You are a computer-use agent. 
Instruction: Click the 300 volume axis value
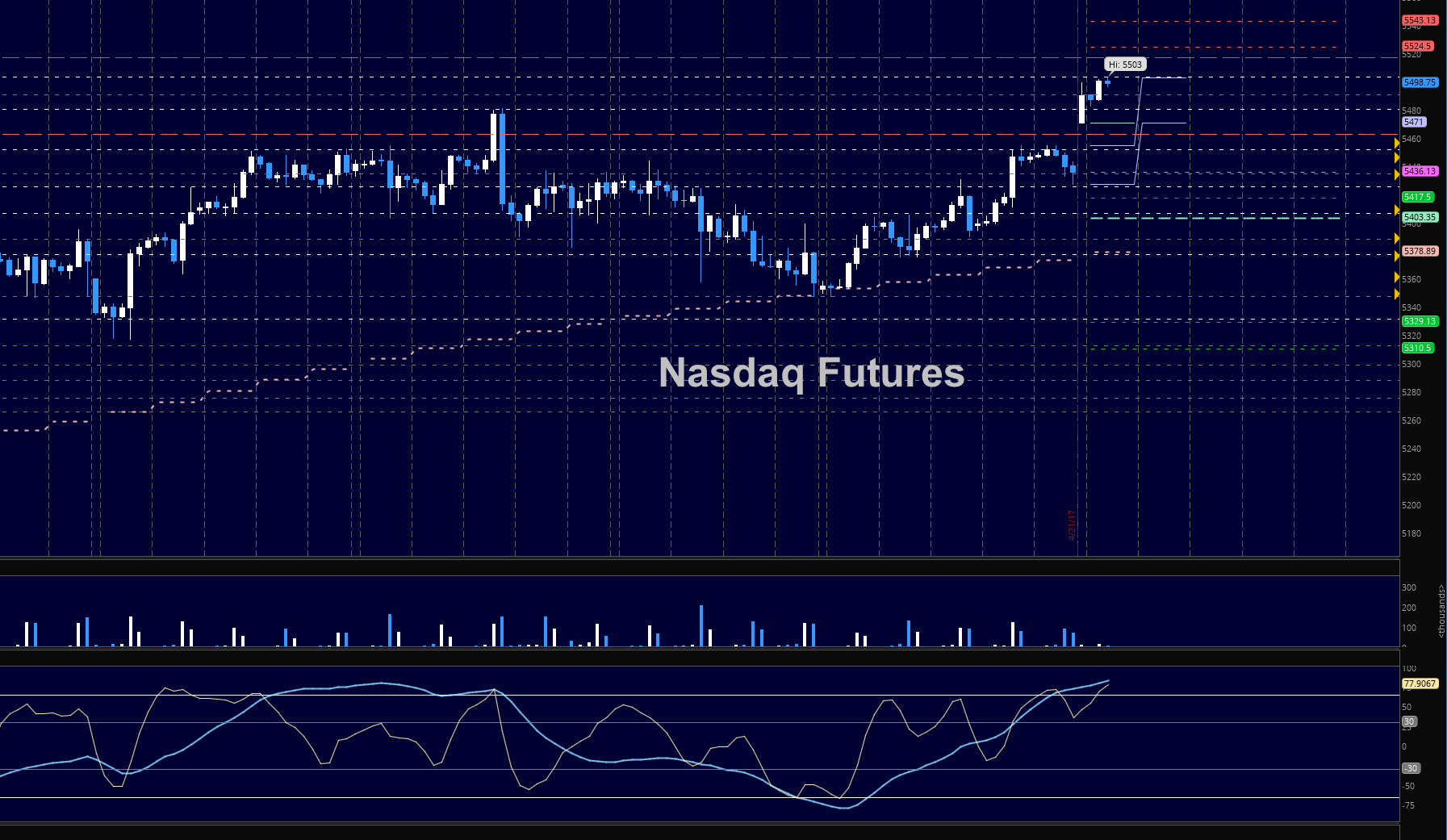coord(1409,587)
